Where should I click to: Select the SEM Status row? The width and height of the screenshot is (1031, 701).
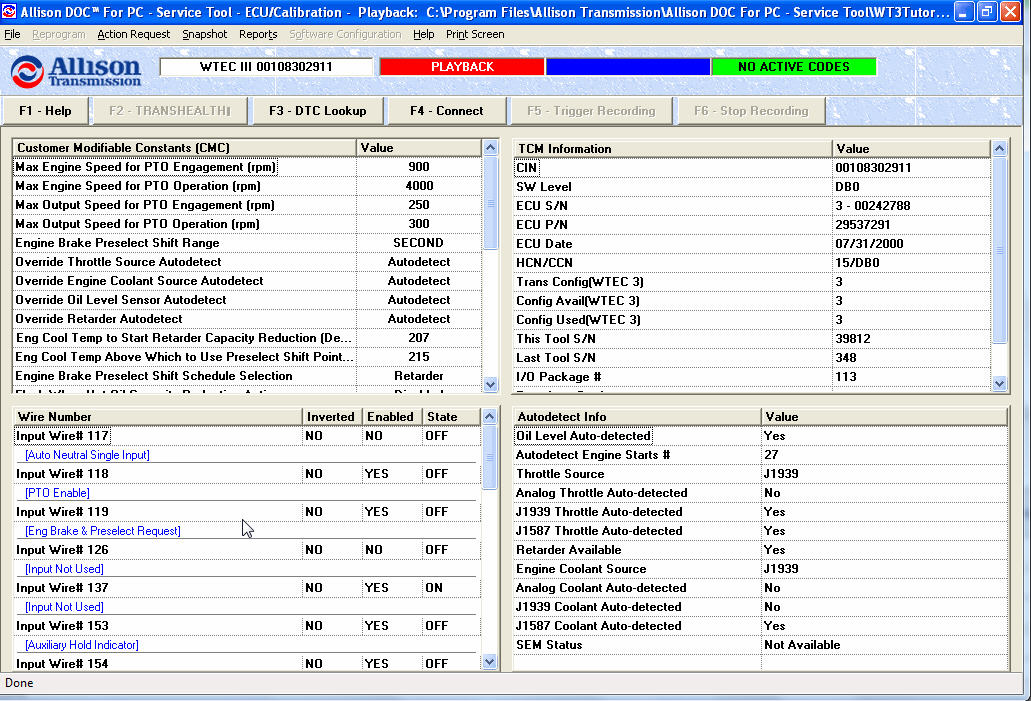tap(761, 645)
